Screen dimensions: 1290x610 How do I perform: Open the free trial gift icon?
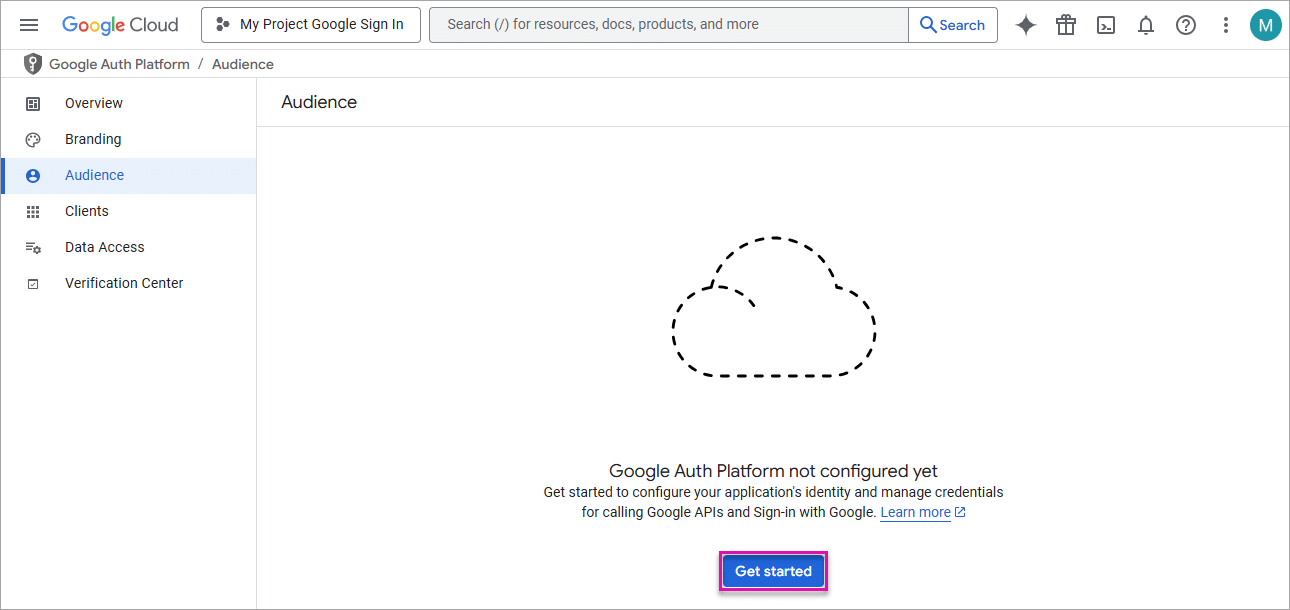(1065, 25)
